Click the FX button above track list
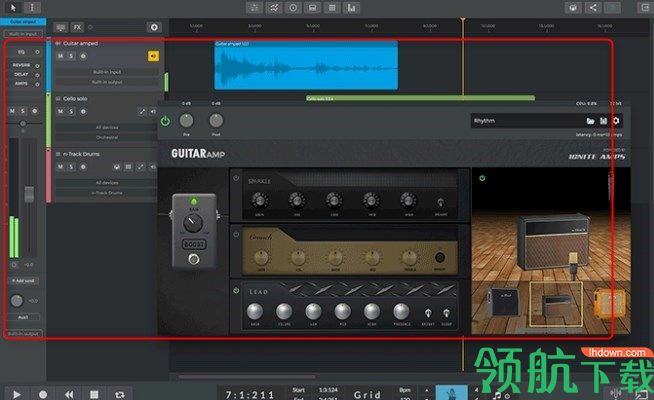 77,27
